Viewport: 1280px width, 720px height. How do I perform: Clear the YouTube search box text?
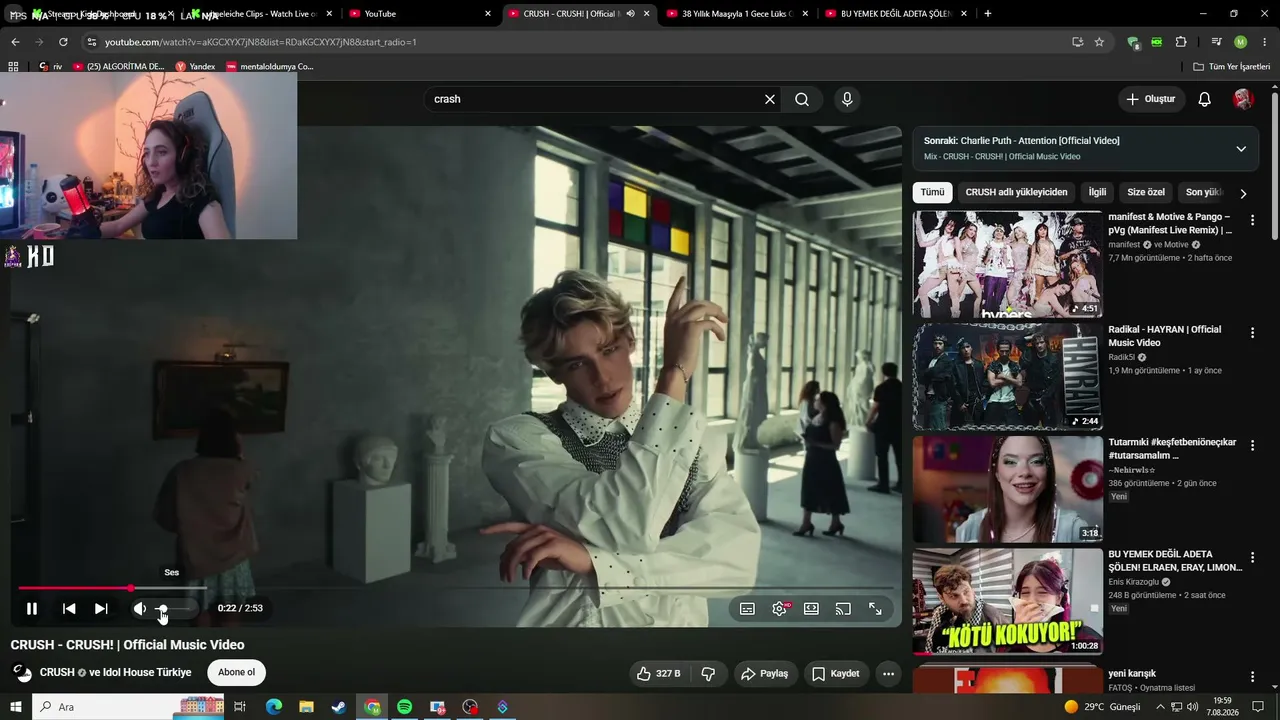(x=770, y=99)
